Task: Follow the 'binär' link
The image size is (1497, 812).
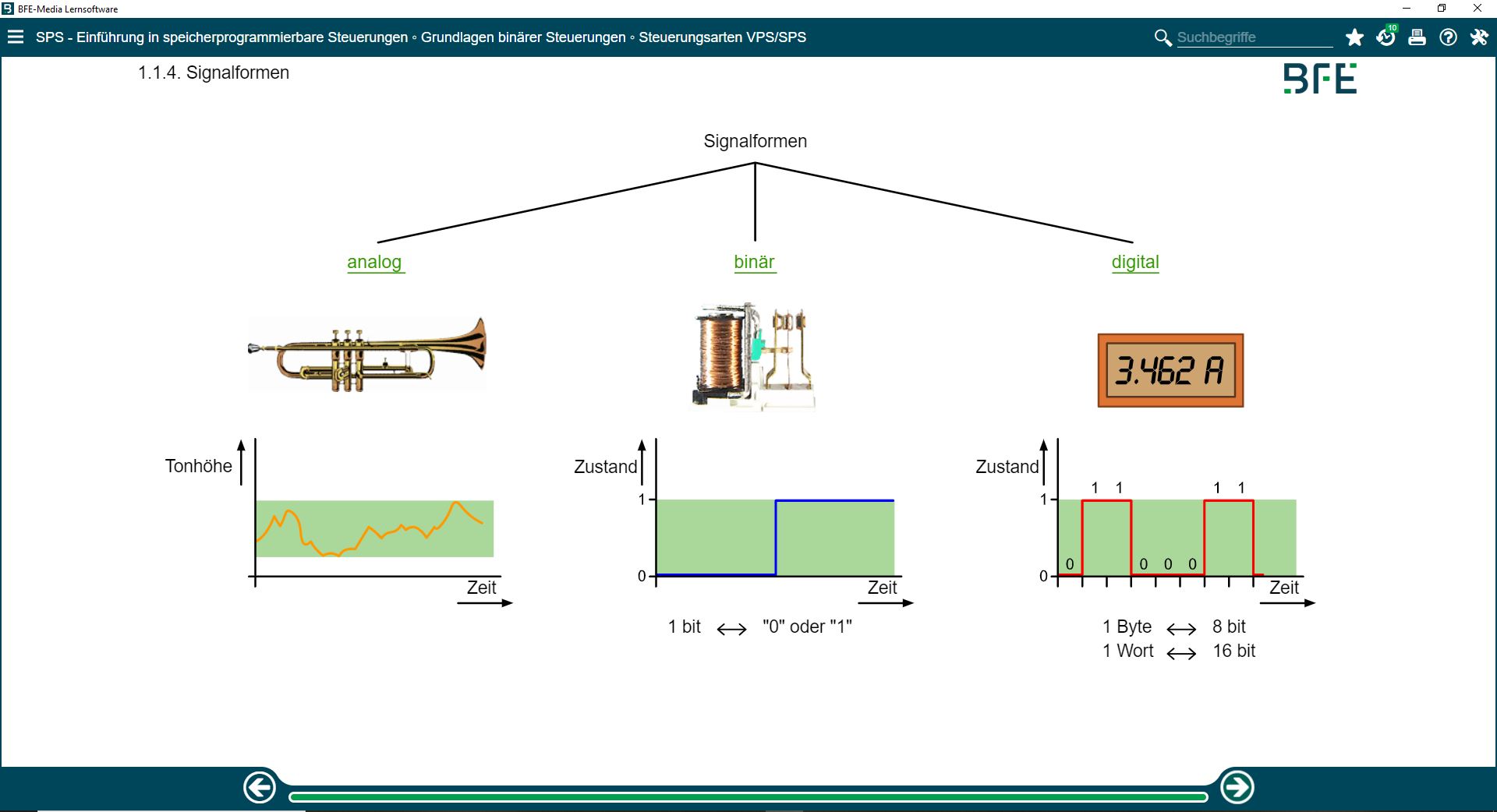Action: [x=754, y=262]
